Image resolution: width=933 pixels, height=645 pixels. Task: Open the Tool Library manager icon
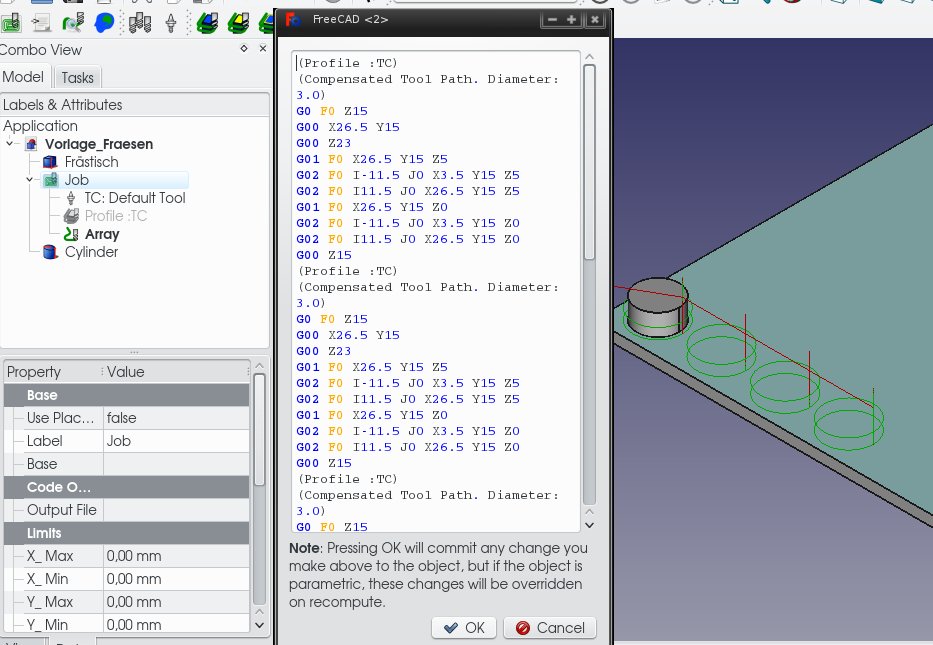point(140,20)
